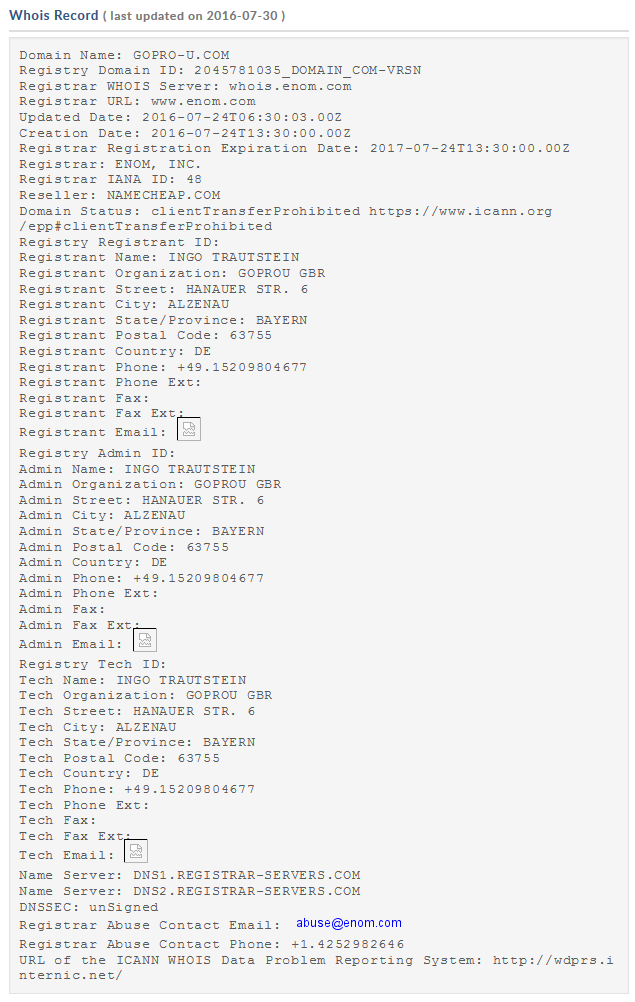Click the Registrant Name INGO TRAUTSTEIN line

(x=159, y=258)
